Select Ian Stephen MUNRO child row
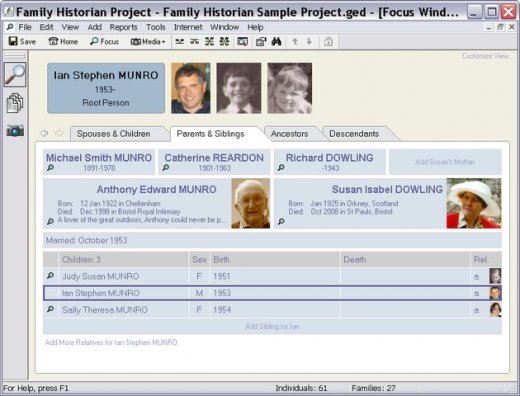This screenshot has height=396, width=520. tap(272, 293)
